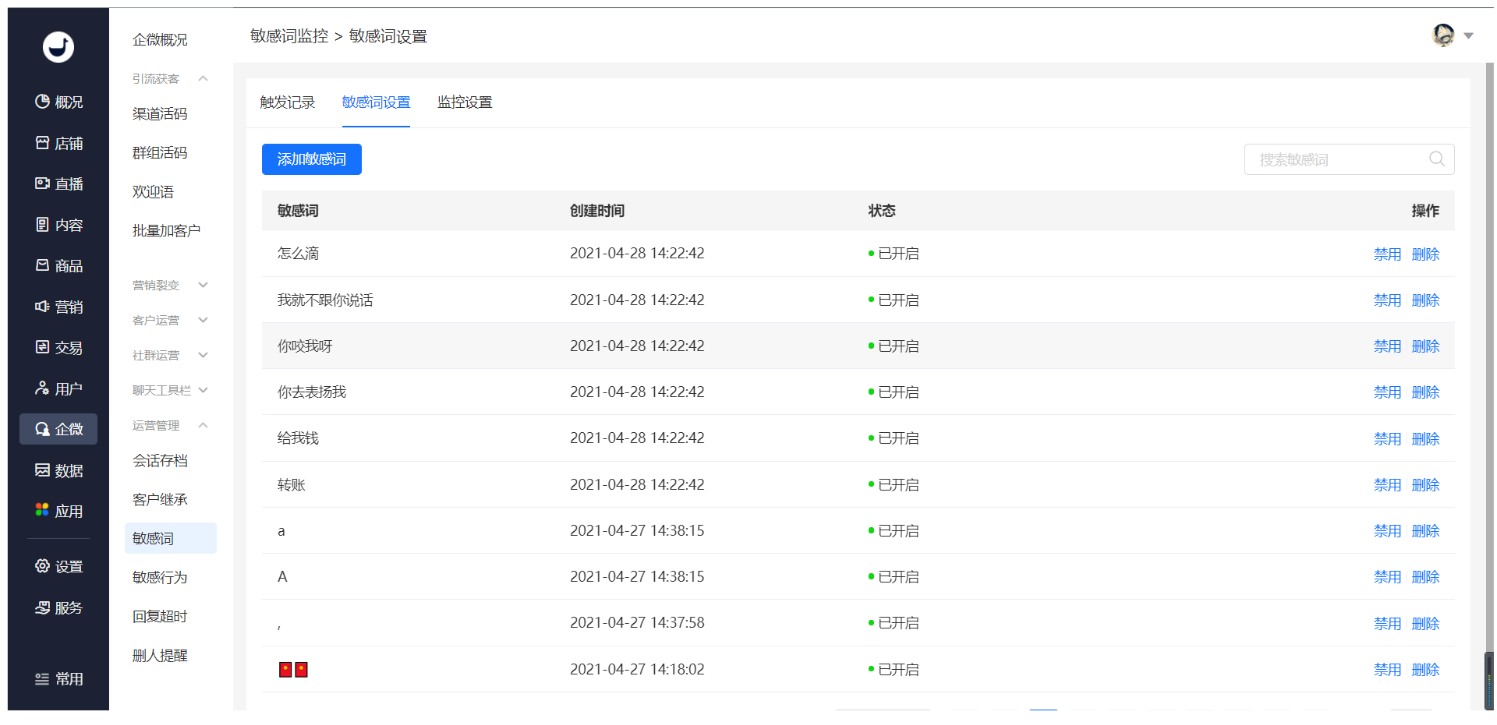Viewport: 1497px width, 725px height.
Task: Open 常用 at the sidebar bottom
Action: point(58,679)
